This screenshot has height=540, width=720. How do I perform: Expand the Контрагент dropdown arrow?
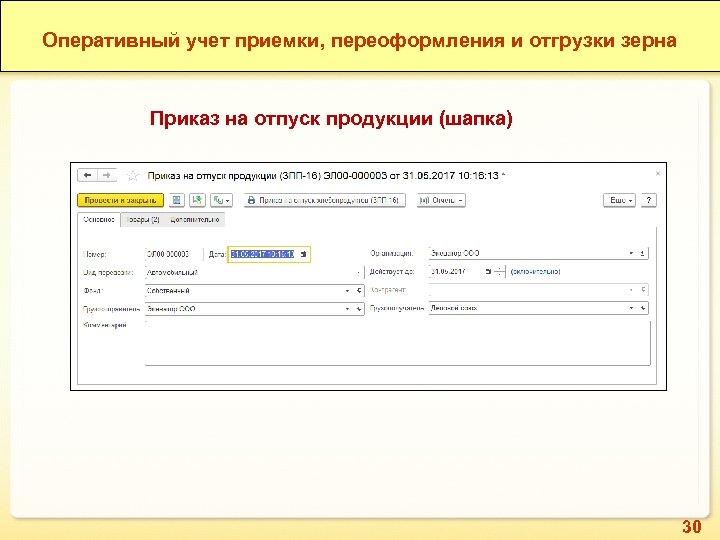(631, 290)
